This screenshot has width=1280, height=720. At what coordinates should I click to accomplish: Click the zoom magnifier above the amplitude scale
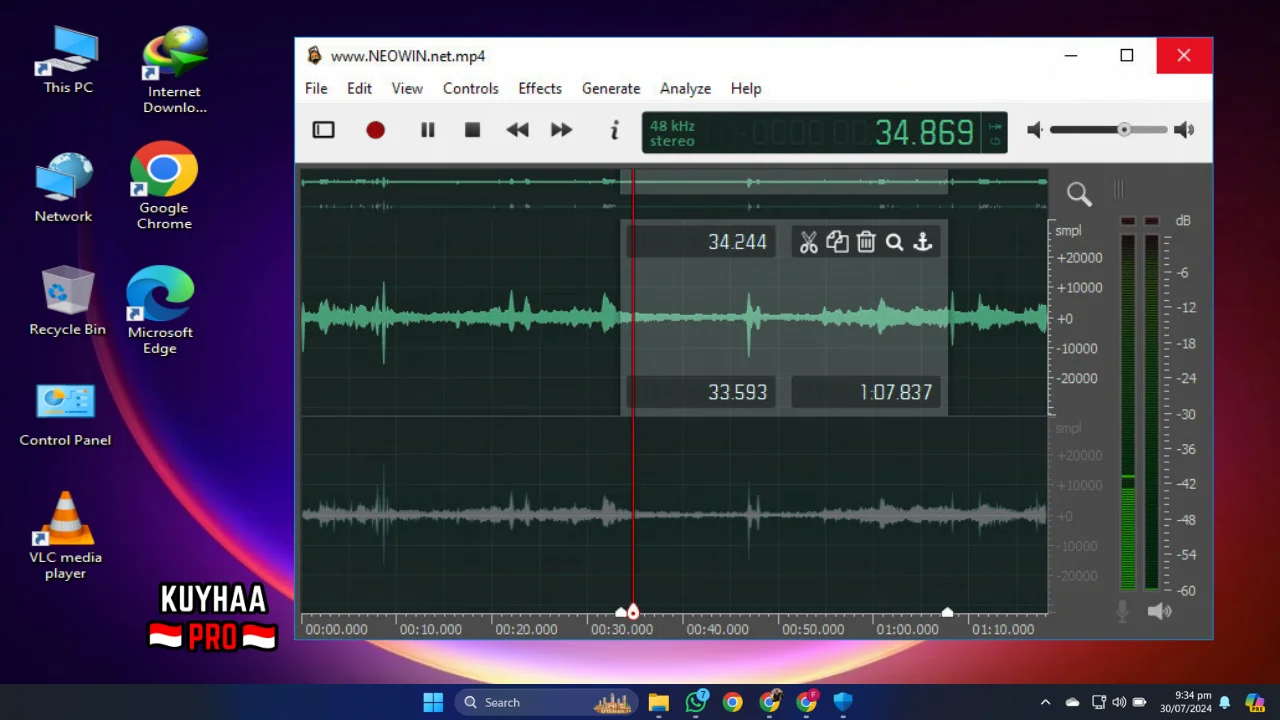point(1079,193)
